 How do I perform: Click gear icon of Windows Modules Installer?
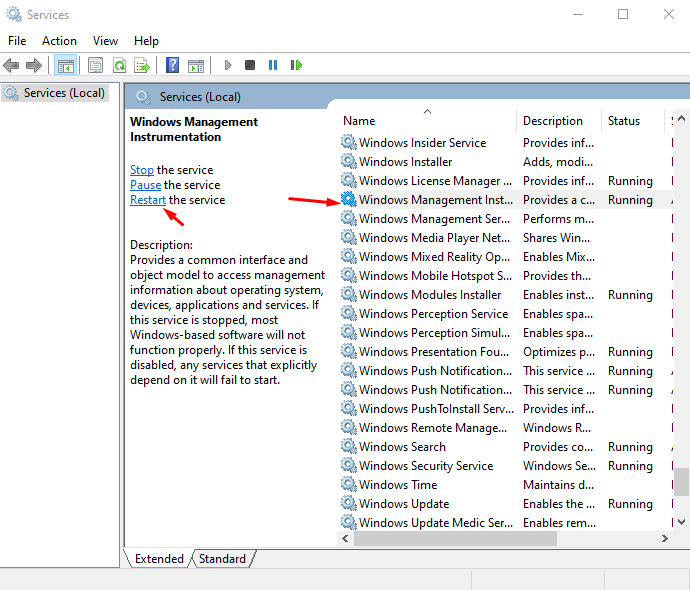[349, 294]
